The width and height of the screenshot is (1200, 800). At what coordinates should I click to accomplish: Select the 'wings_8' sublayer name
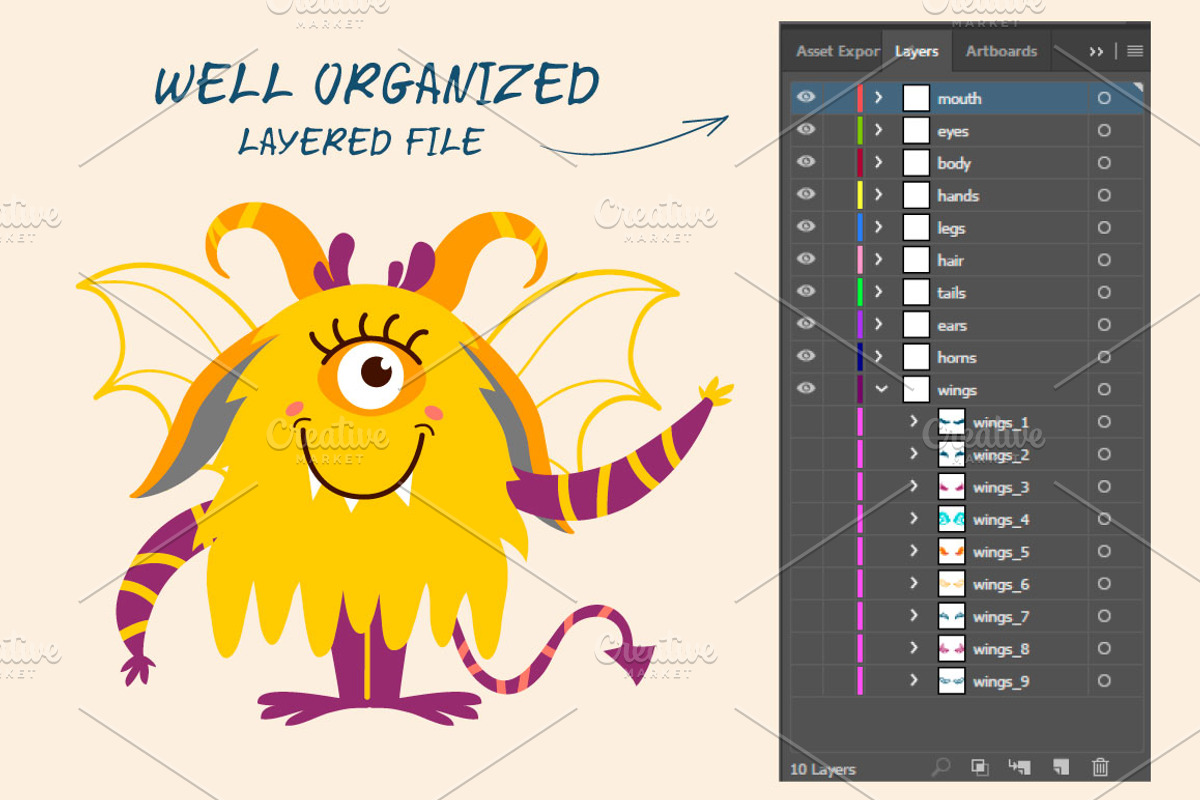pyautogui.click(x=1001, y=649)
